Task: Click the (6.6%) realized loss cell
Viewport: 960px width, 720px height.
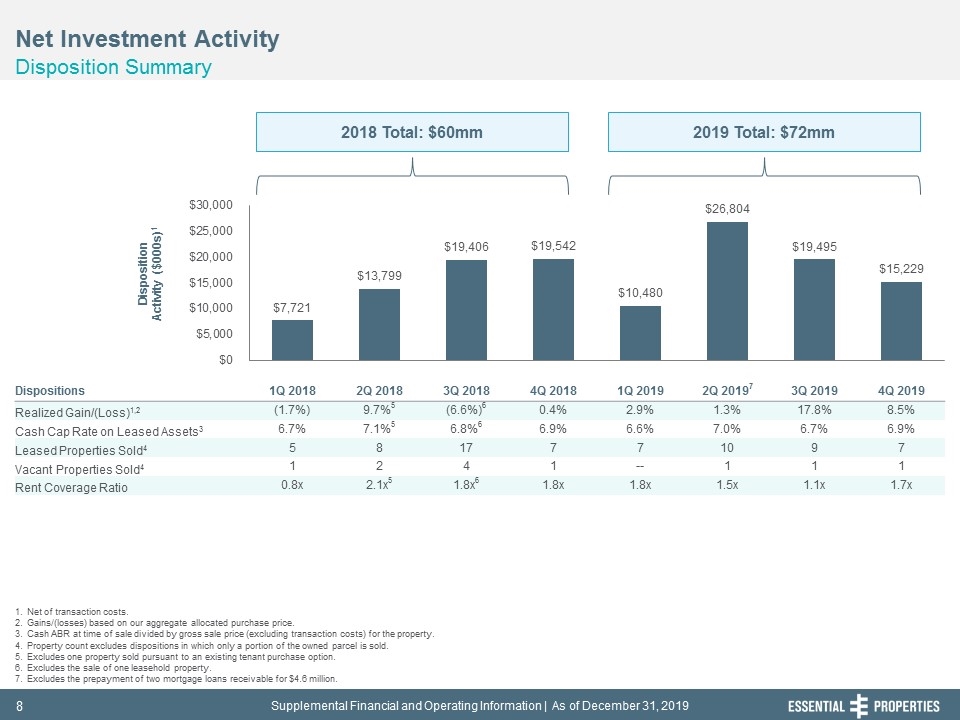Action: point(467,409)
